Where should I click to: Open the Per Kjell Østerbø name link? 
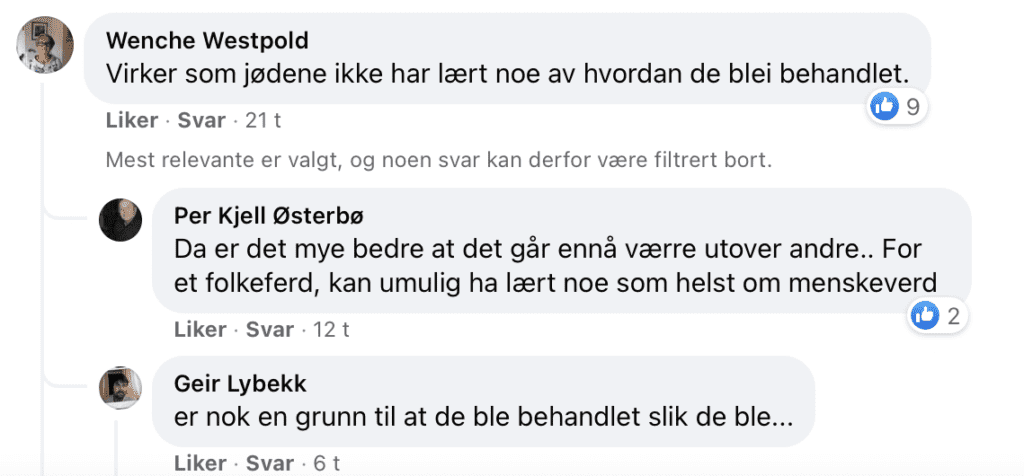coord(268,217)
